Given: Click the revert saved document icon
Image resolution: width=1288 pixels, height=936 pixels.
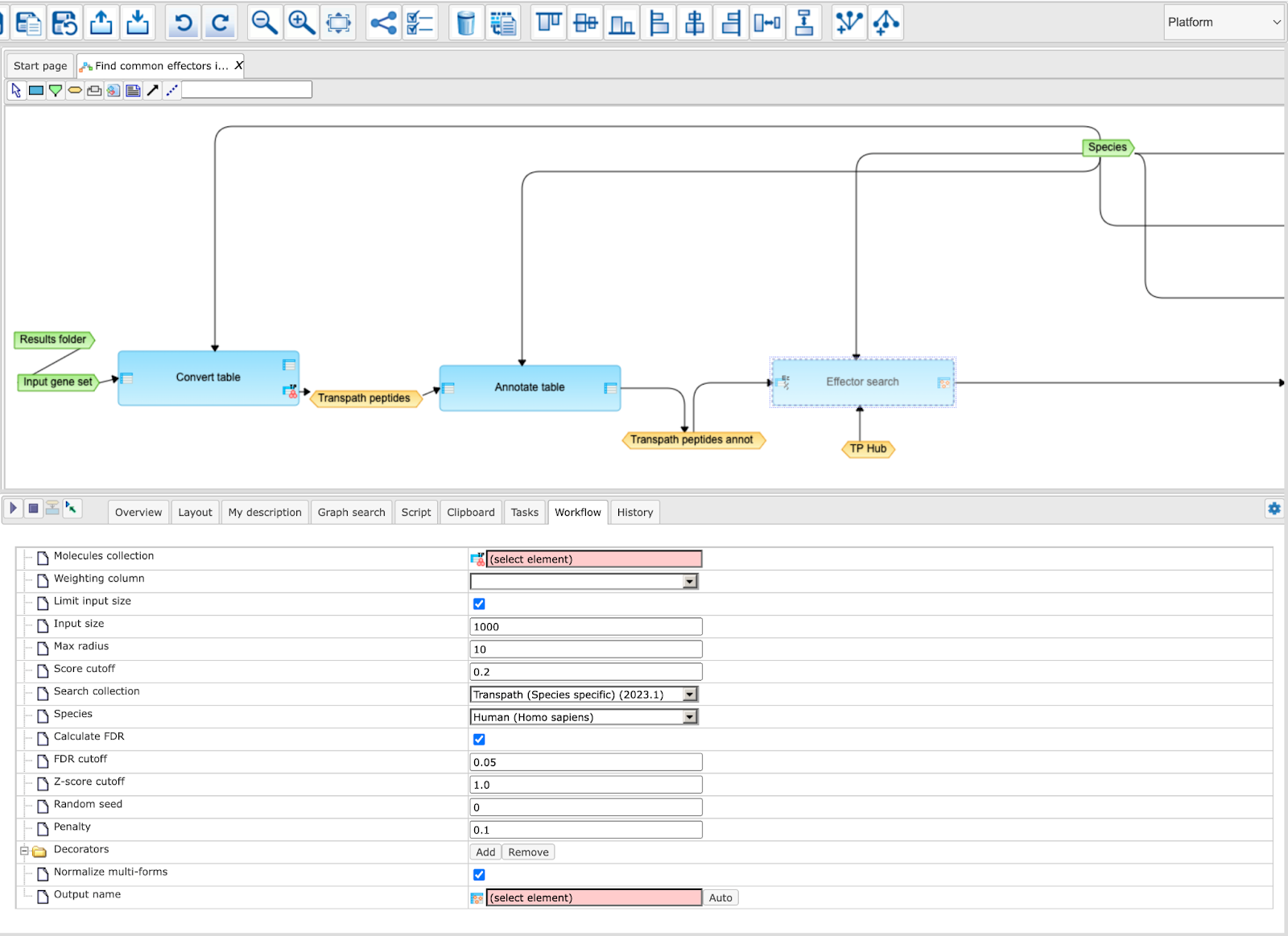Looking at the screenshot, I should click(x=64, y=23).
